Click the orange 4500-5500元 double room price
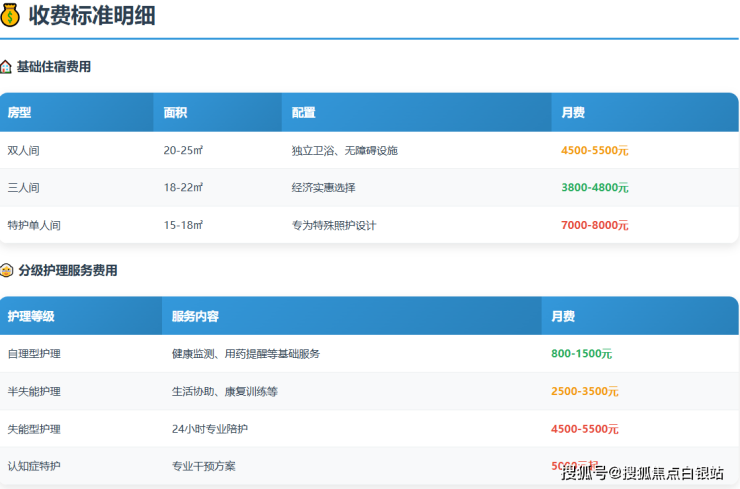This screenshot has height=489, width=740. pos(595,150)
